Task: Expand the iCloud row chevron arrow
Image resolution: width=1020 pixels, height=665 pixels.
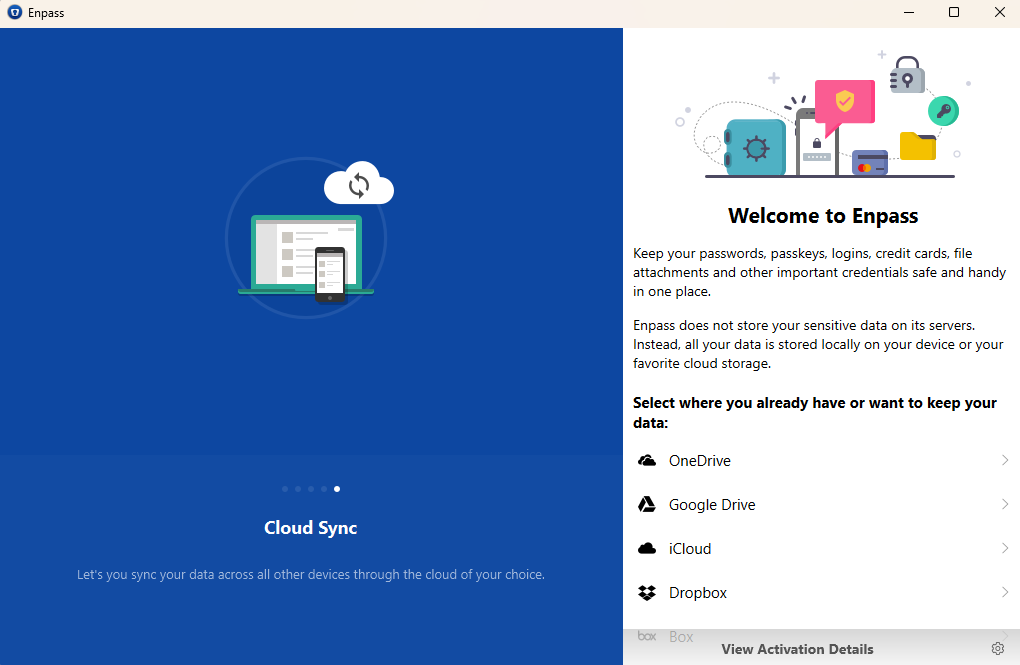Action: 1004,549
